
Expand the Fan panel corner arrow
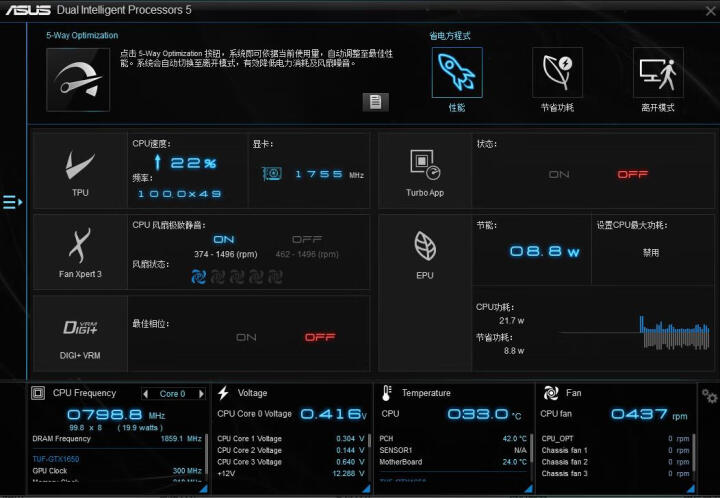(691, 489)
